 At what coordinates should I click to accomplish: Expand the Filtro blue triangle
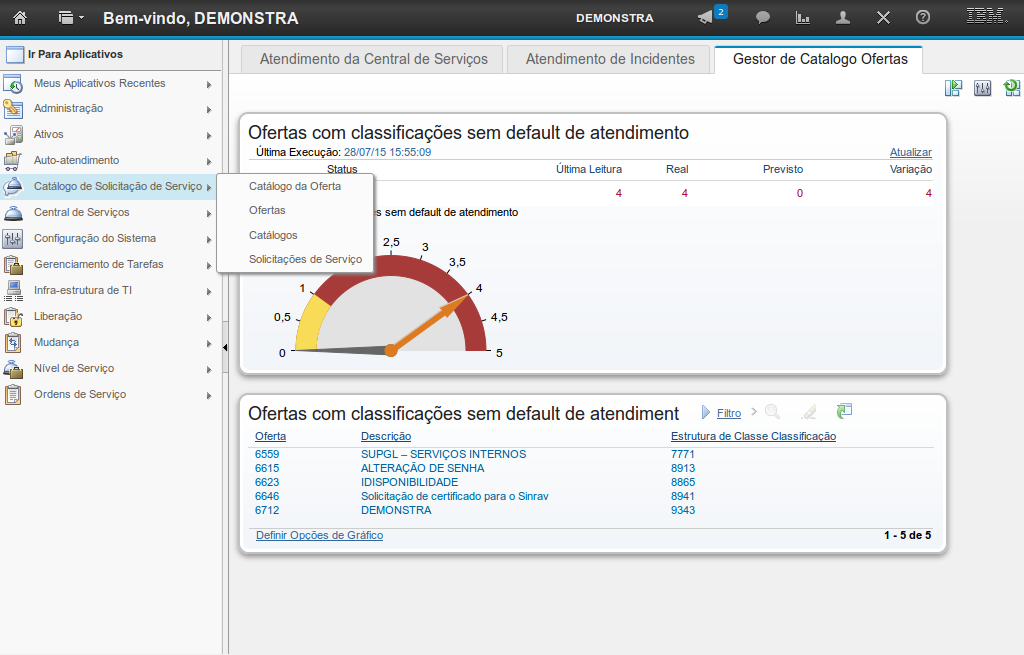pos(706,412)
